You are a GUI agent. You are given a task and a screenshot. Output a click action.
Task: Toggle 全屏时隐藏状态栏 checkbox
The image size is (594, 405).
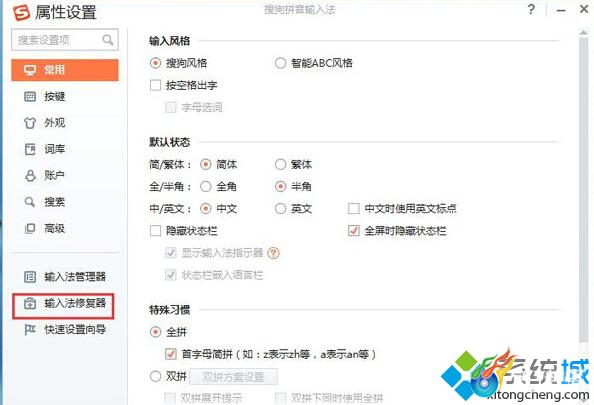(x=353, y=230)
